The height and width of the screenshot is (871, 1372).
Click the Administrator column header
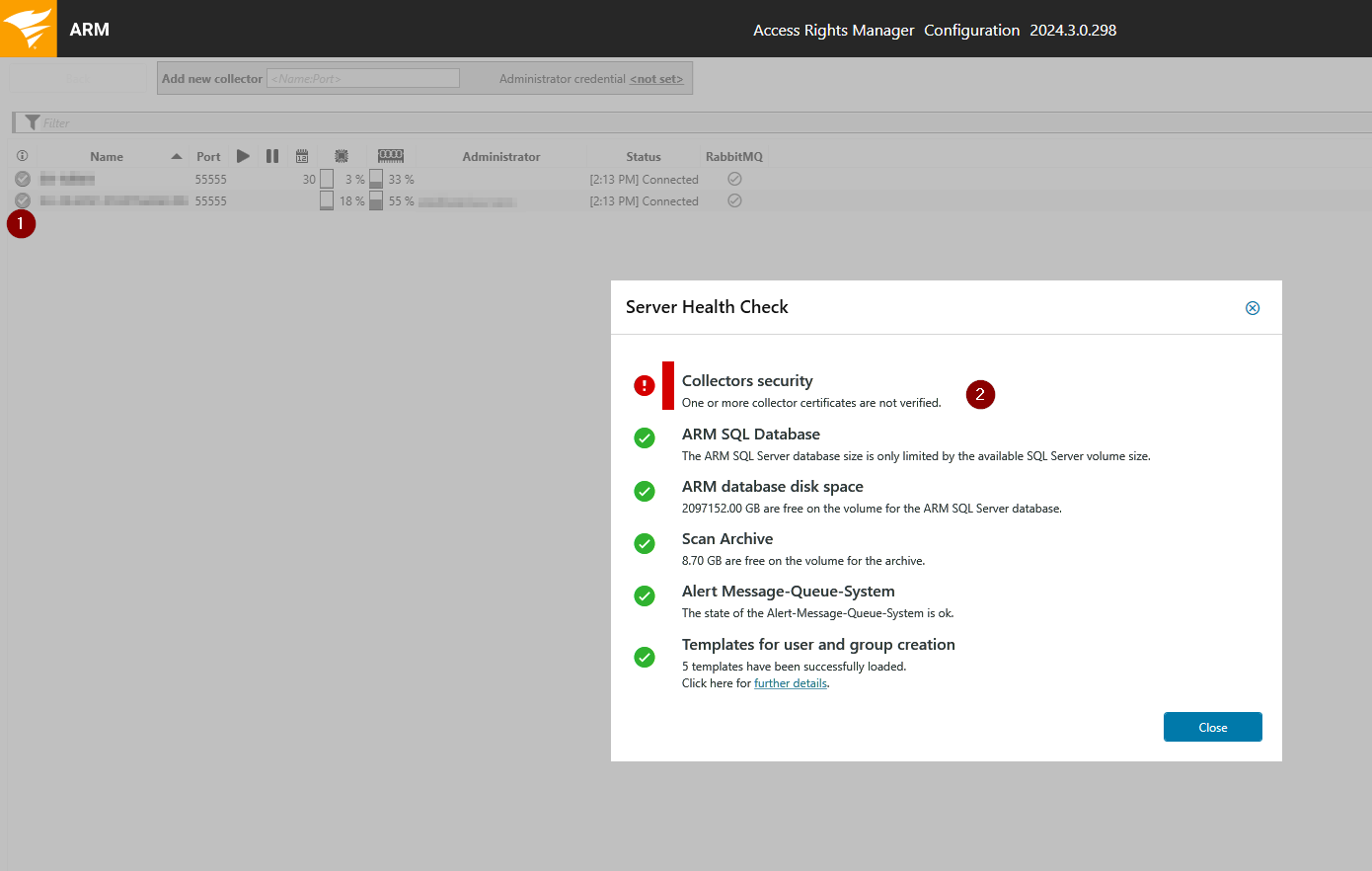(501, 156)
